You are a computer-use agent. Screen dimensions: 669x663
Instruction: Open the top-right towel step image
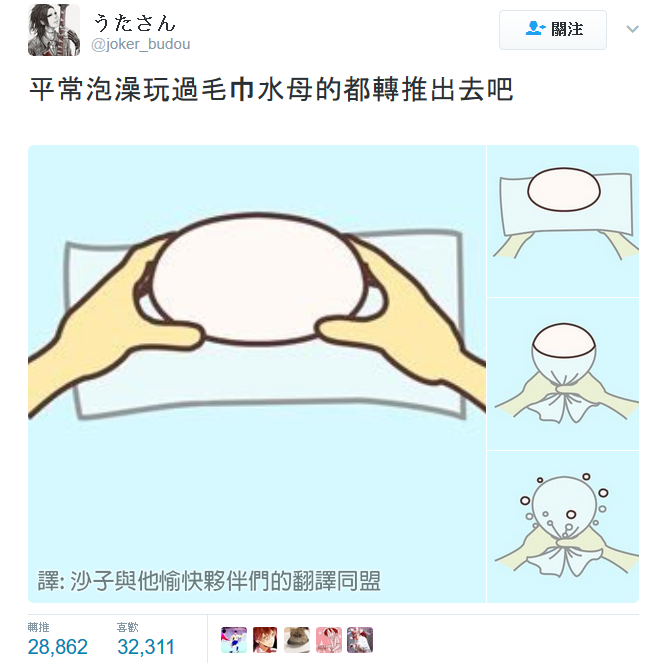tap(563, 221)
